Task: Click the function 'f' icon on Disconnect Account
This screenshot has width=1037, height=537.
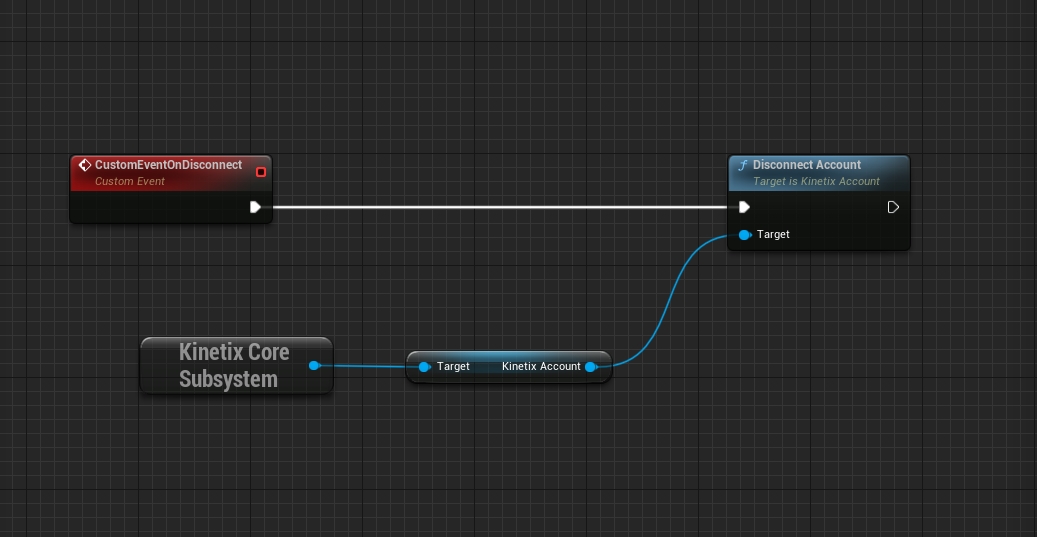Action: 742,165
